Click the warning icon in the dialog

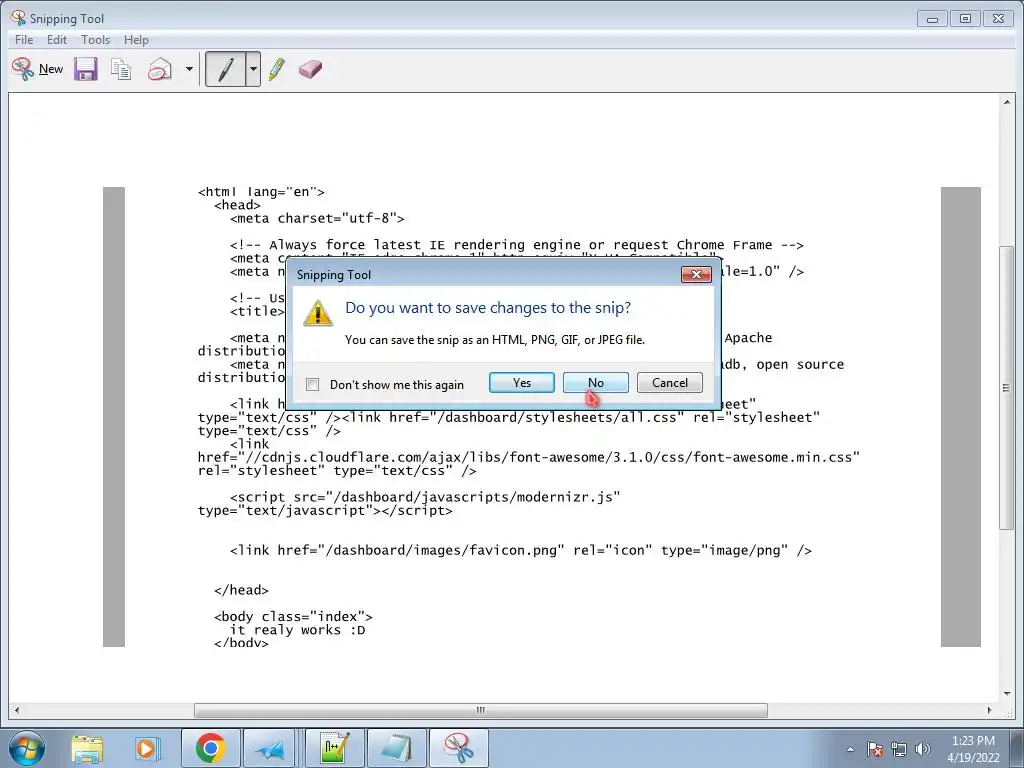pos(318,313)
